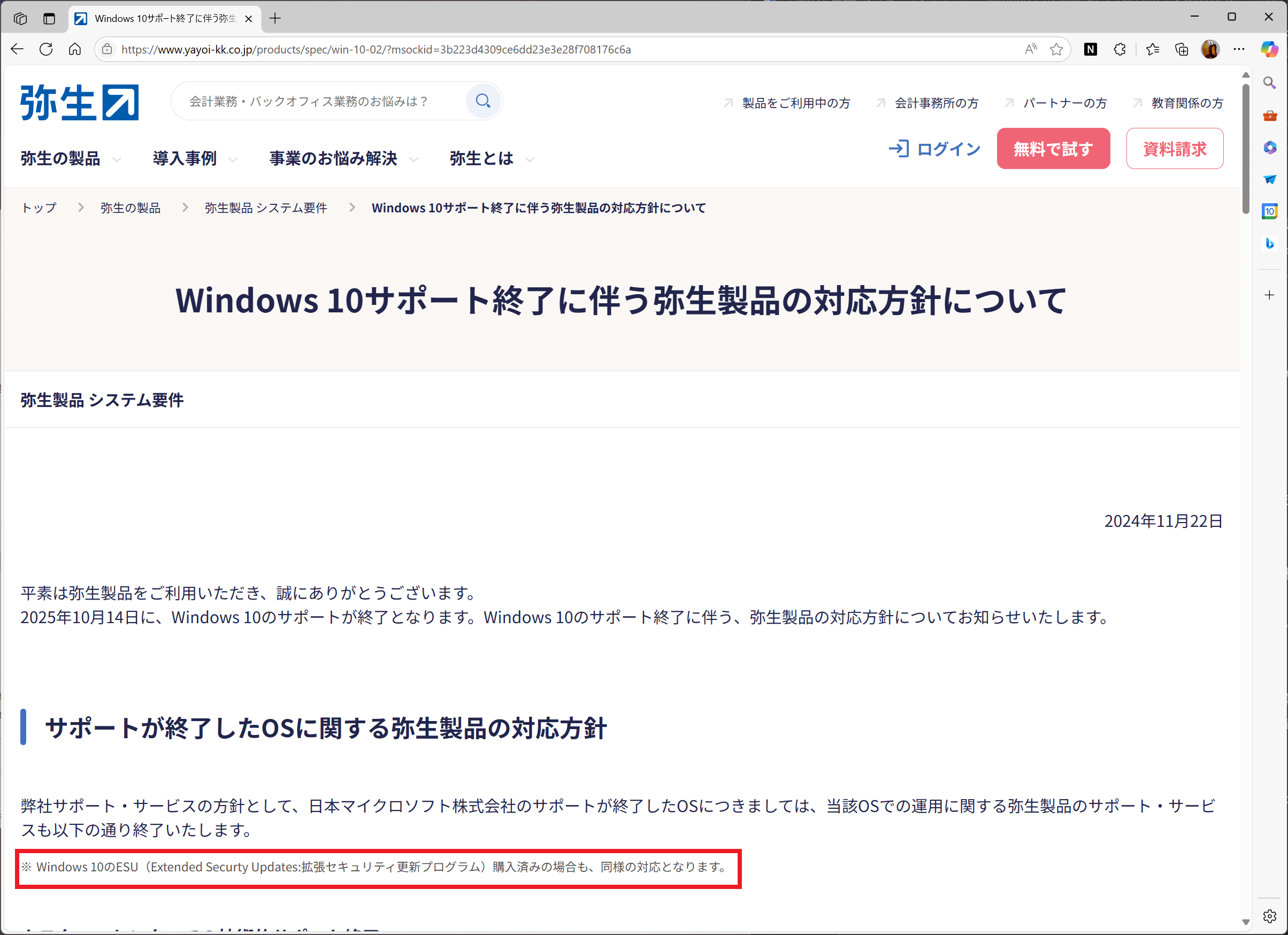Click the browser address bar URL
The image size is (1288, 935).
(376, 49)
